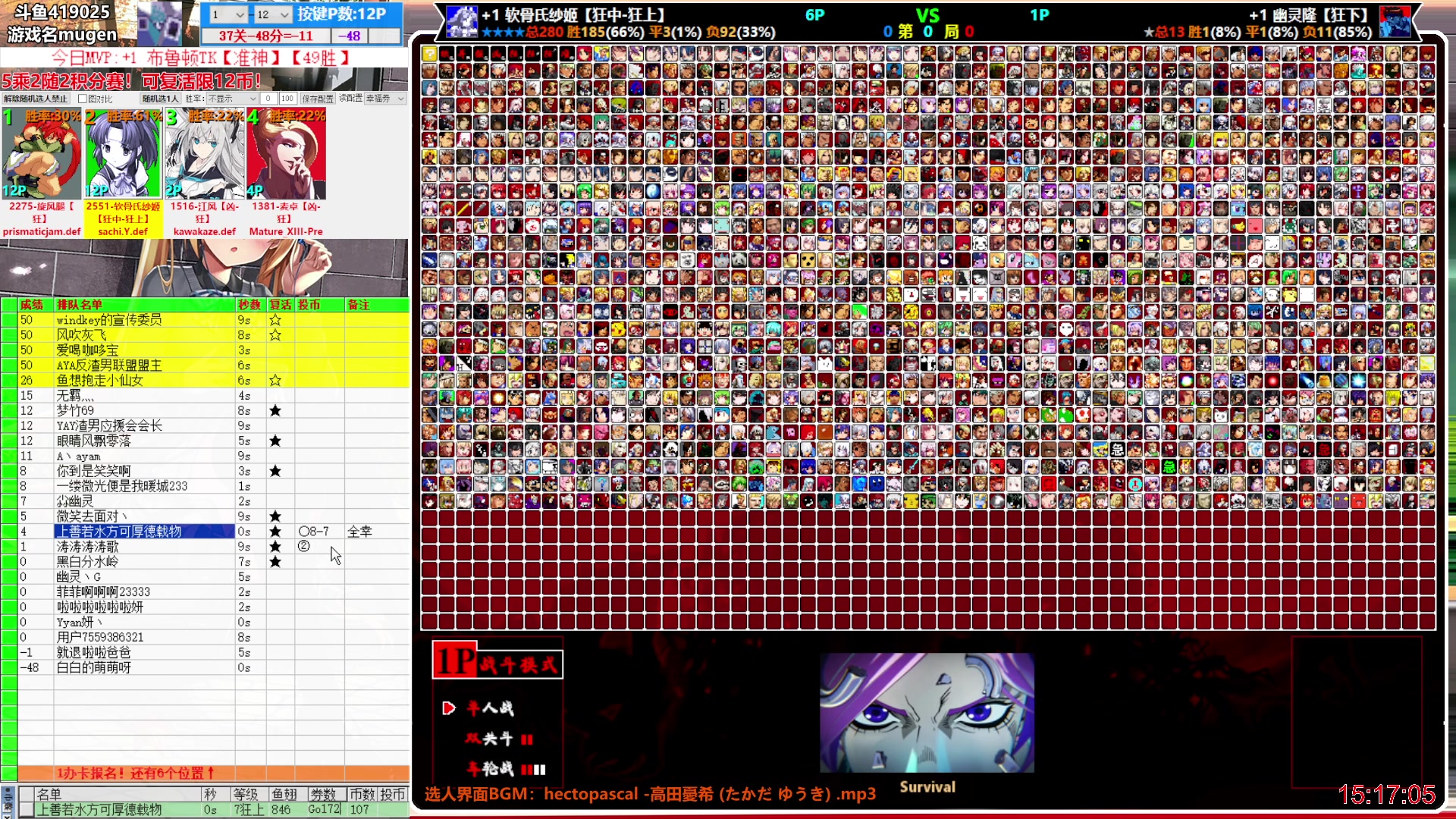
Task: Toggle the 图对比 checkbox
Action: click(x=83, y=99)
